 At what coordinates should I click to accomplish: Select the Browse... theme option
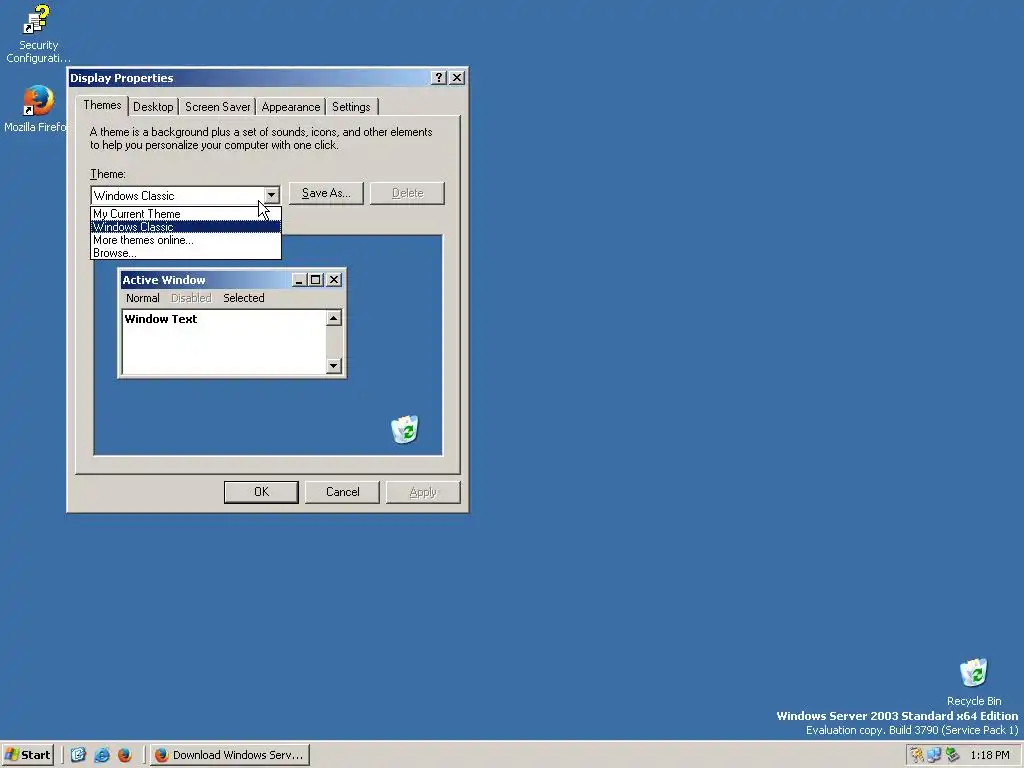tap(185, 253)
